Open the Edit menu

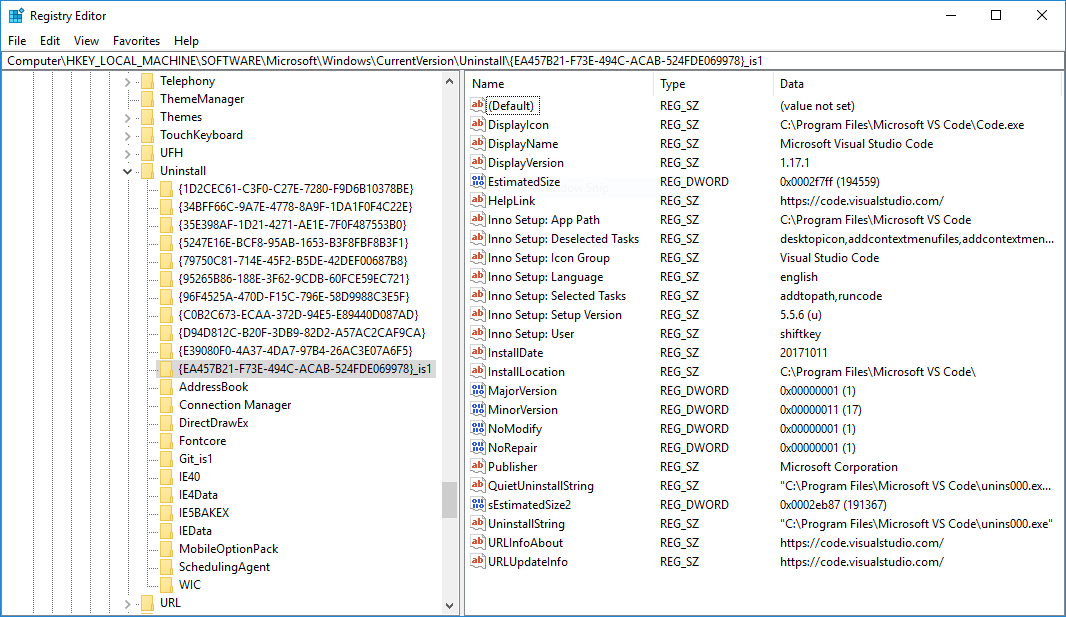click(50, 41)
